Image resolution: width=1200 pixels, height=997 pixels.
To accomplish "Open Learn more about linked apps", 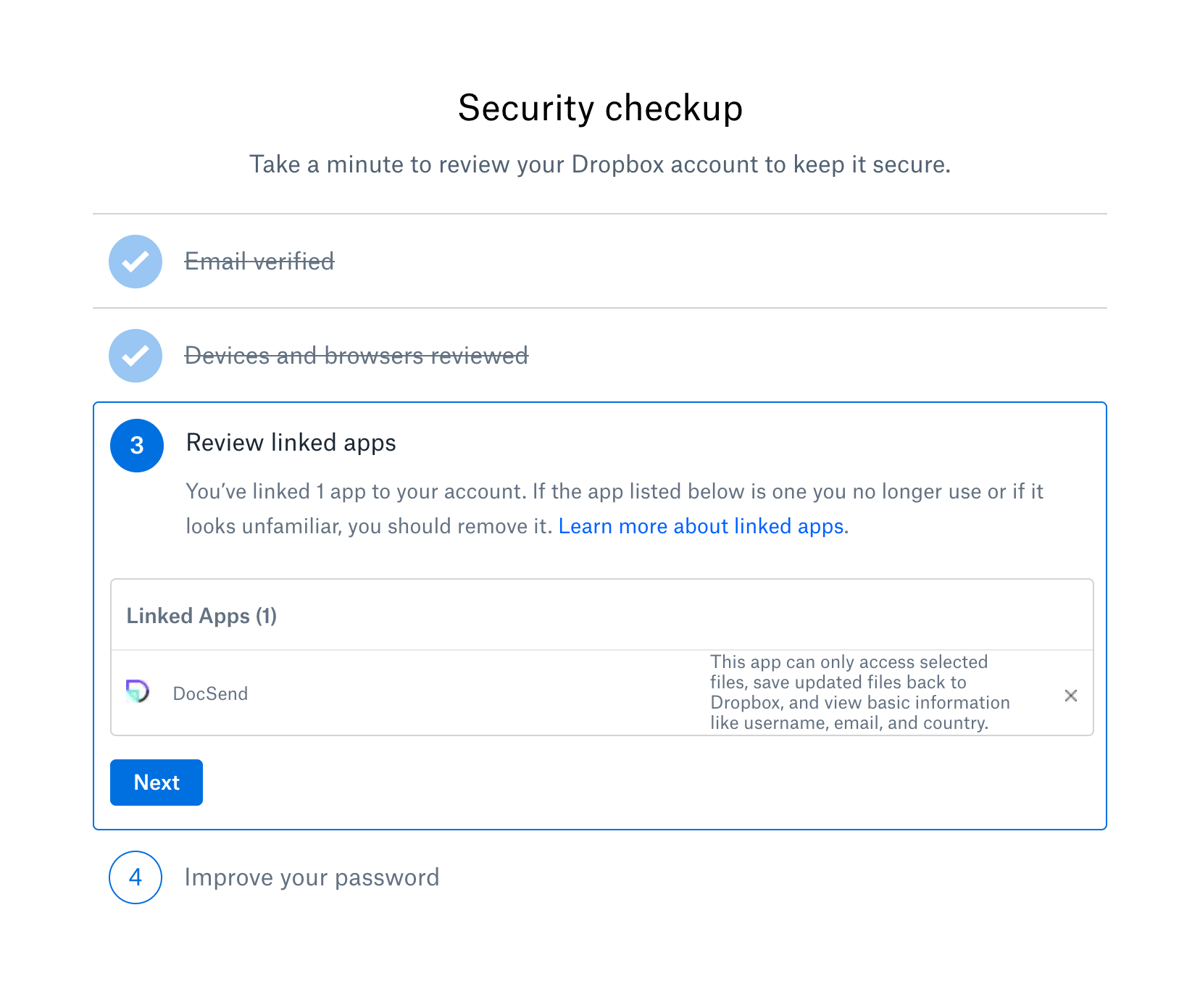I will pyautogui.click(x=702, y=526).
